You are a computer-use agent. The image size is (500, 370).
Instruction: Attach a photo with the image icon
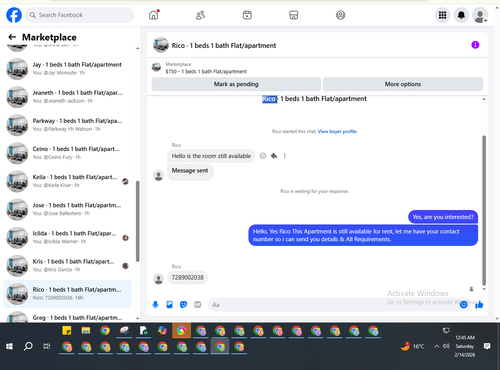[169, 304]
